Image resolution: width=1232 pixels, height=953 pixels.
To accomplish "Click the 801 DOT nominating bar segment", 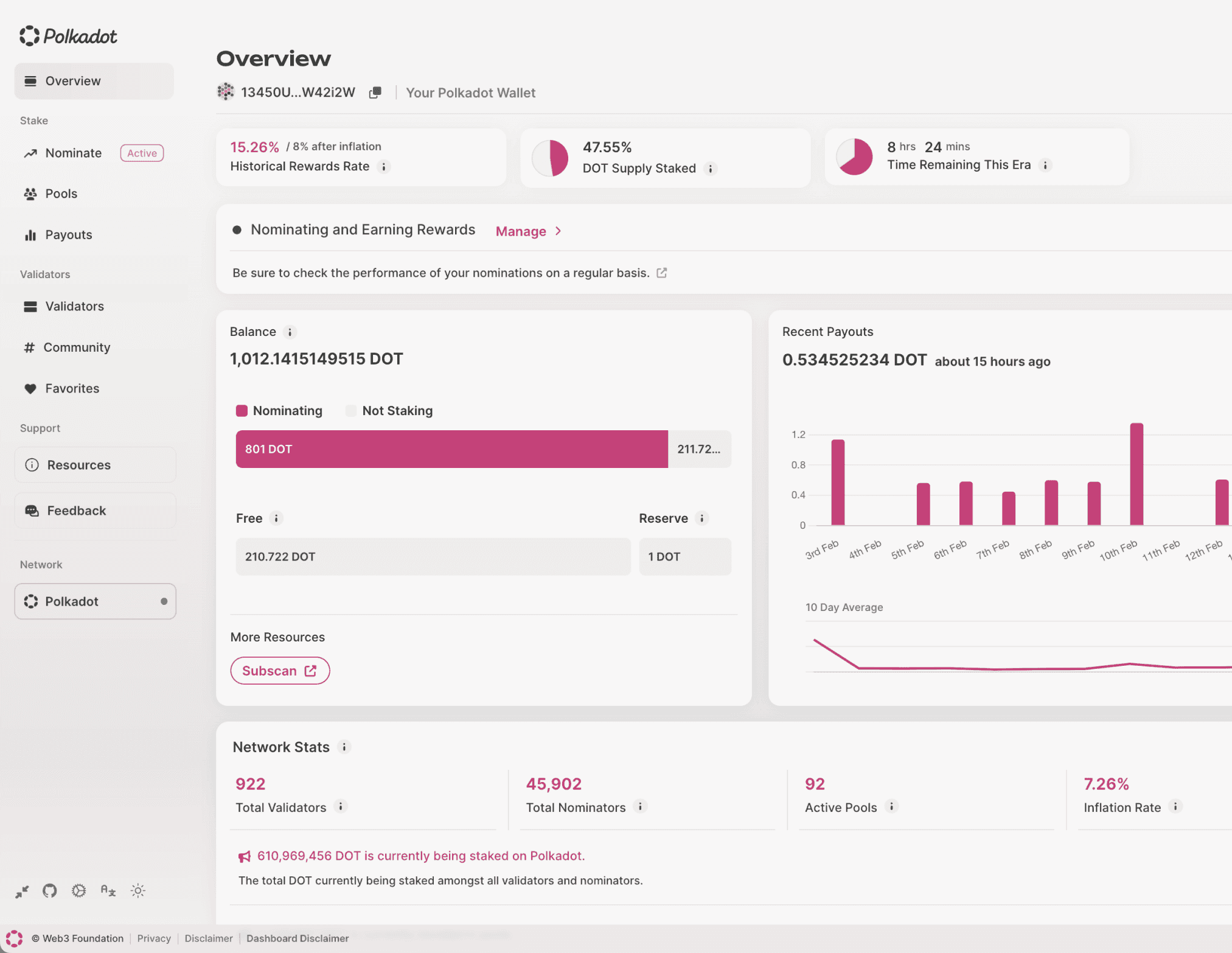I will pos(451,449).
